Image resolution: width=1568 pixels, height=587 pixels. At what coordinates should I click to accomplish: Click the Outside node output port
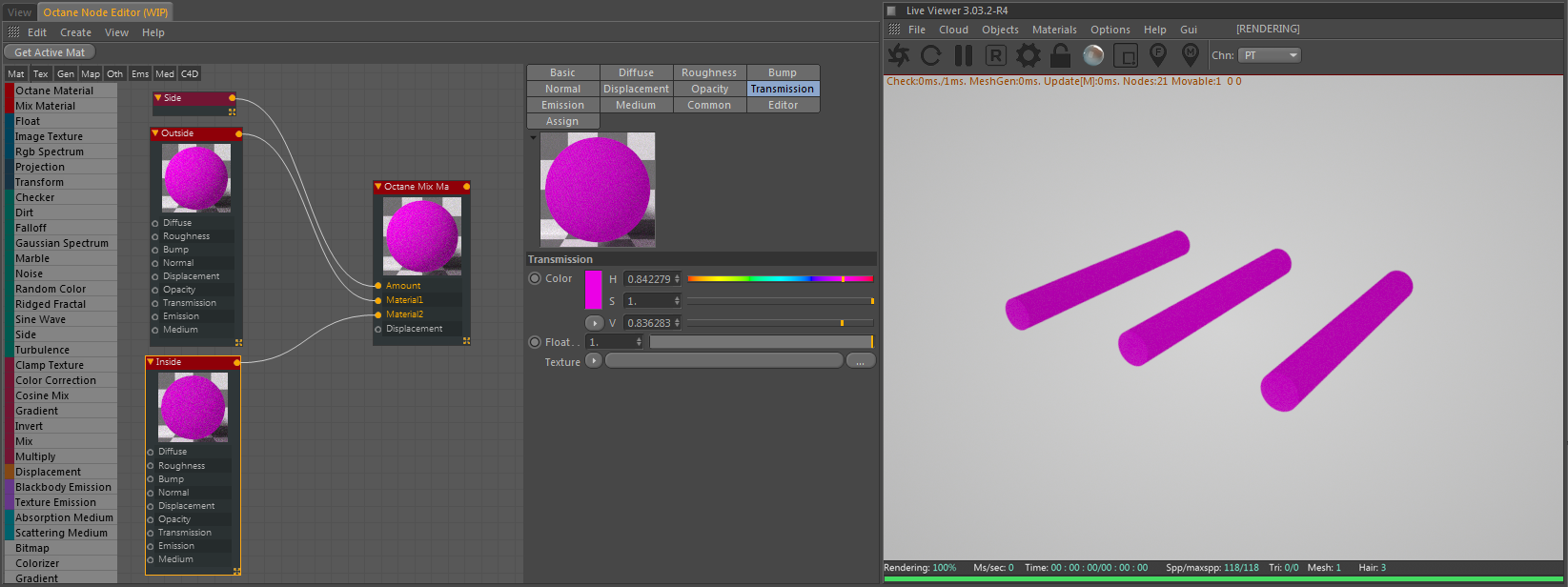click(x=238, y=134)
